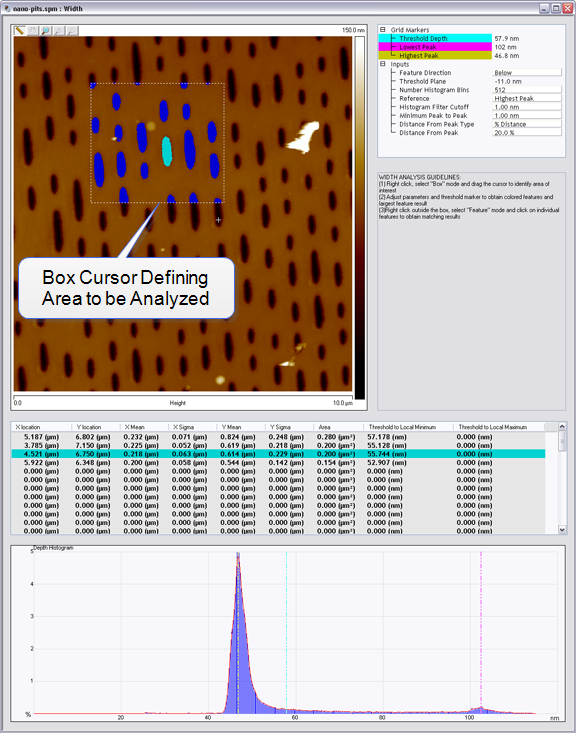This screenshot has height=733, width=576.
Task: Click the Distance From Peak value field
Action: tap(527, 133)
